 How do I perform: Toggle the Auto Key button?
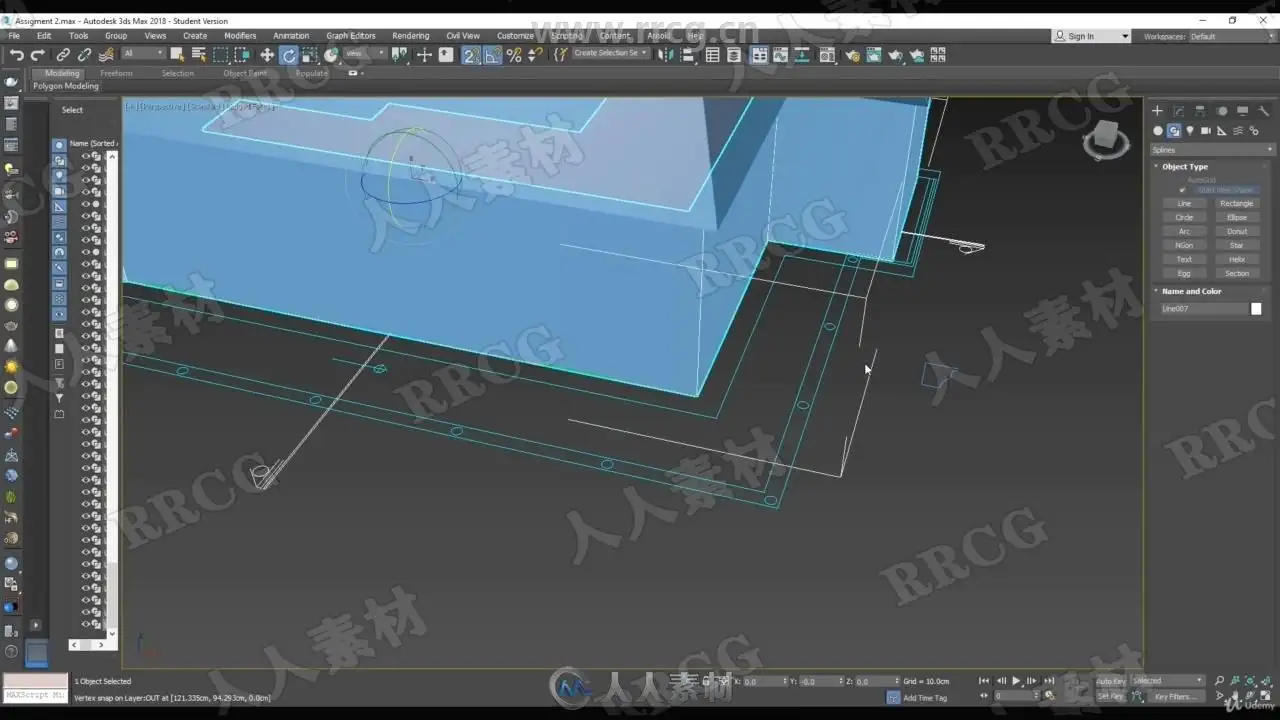(1110, 681)
